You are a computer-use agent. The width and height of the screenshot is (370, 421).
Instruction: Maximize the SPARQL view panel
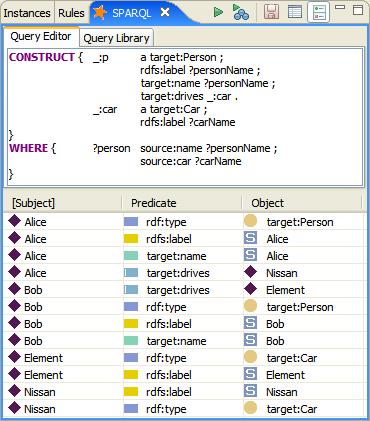pyautogui.click(x=358, y=10)
